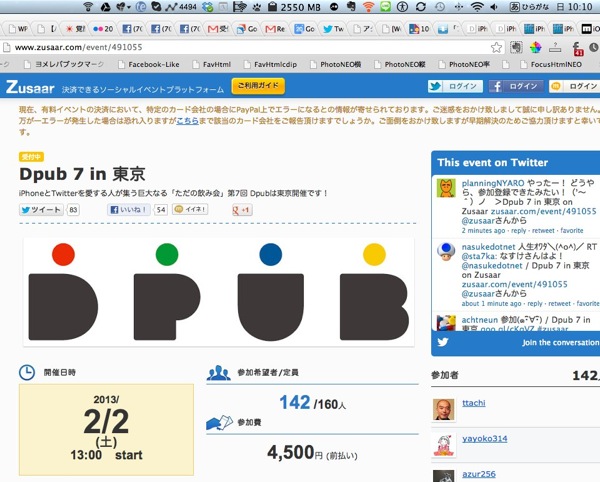600x482 pixels.
Task: Open the ひらがな input source menu
Action: [x=530, y=7]
